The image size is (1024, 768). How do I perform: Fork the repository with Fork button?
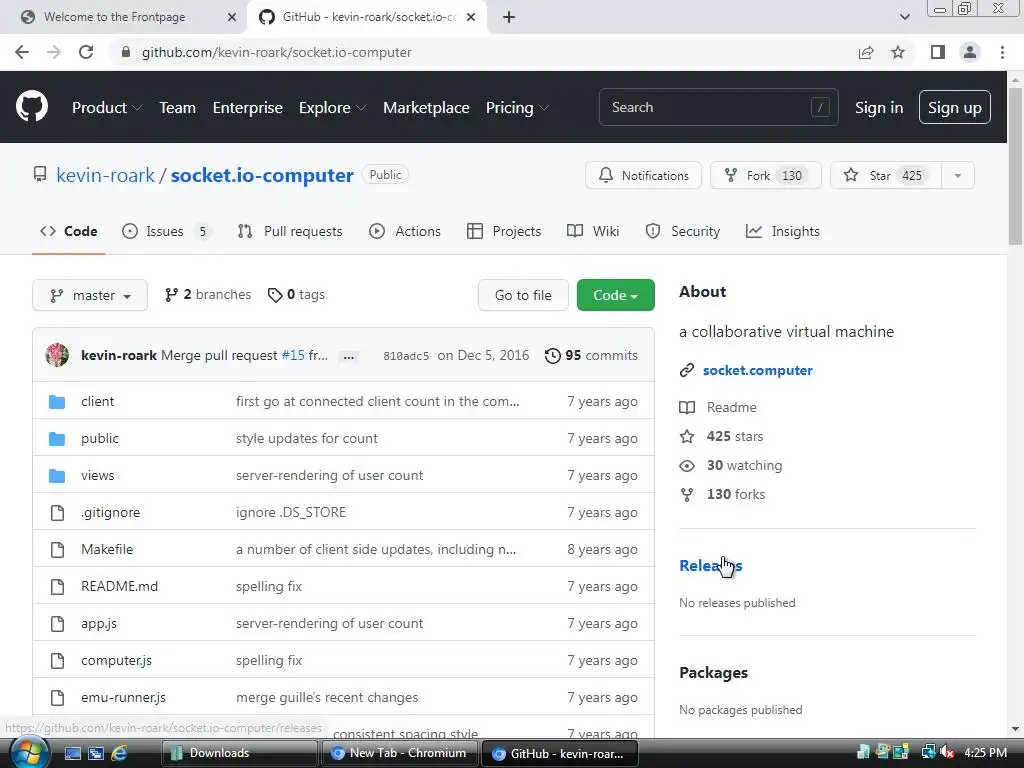point(765,175)
